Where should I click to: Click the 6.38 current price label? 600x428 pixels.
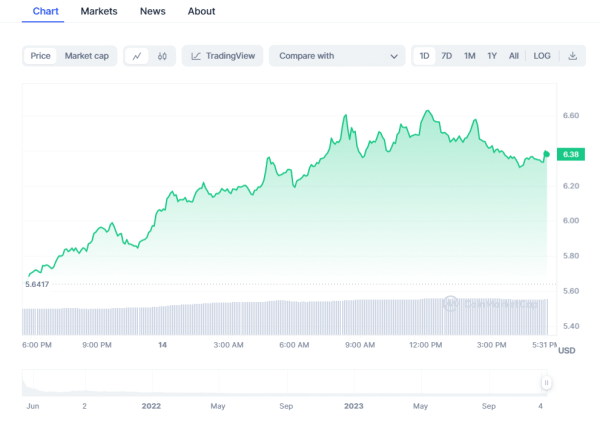click(x=572, y=154)
